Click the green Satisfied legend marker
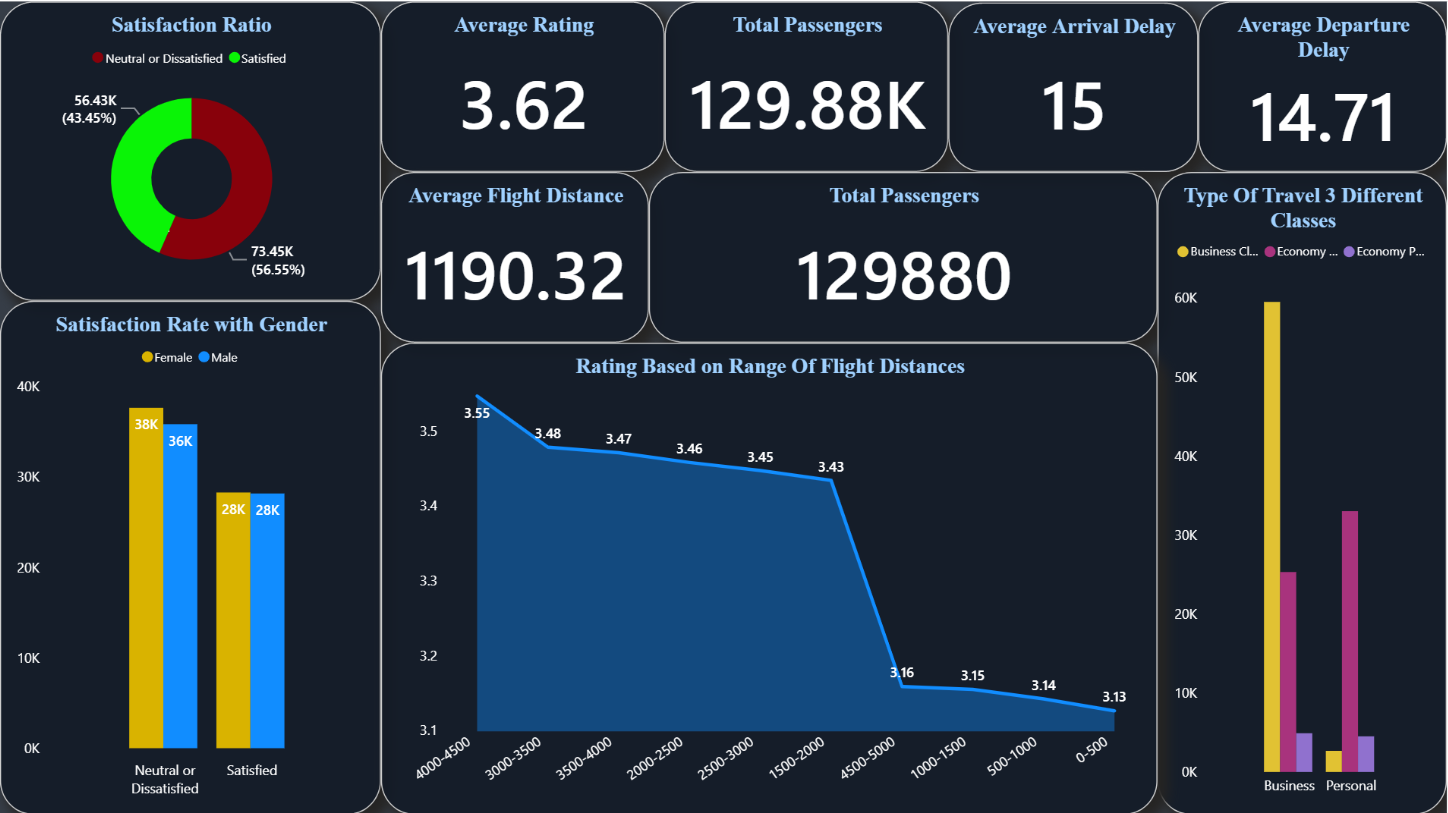Screen dimensions: 1448x813 234,59
